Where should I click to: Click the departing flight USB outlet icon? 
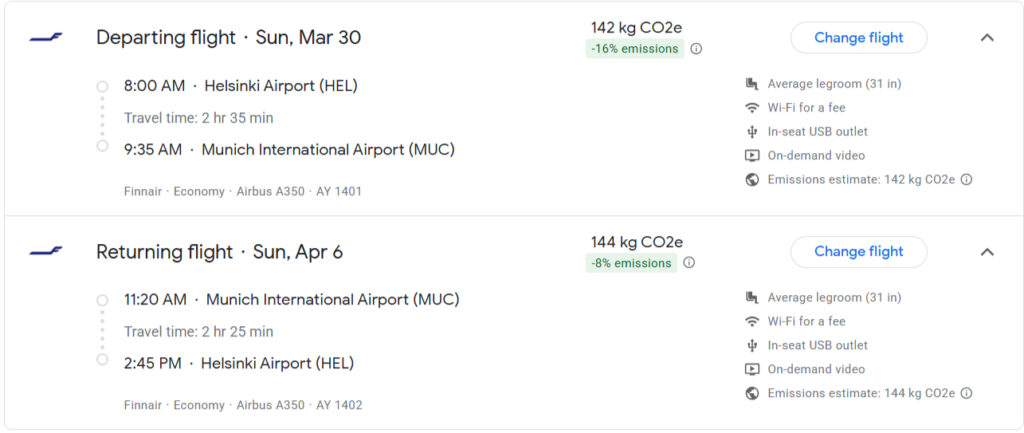click(x=752, y=132)
